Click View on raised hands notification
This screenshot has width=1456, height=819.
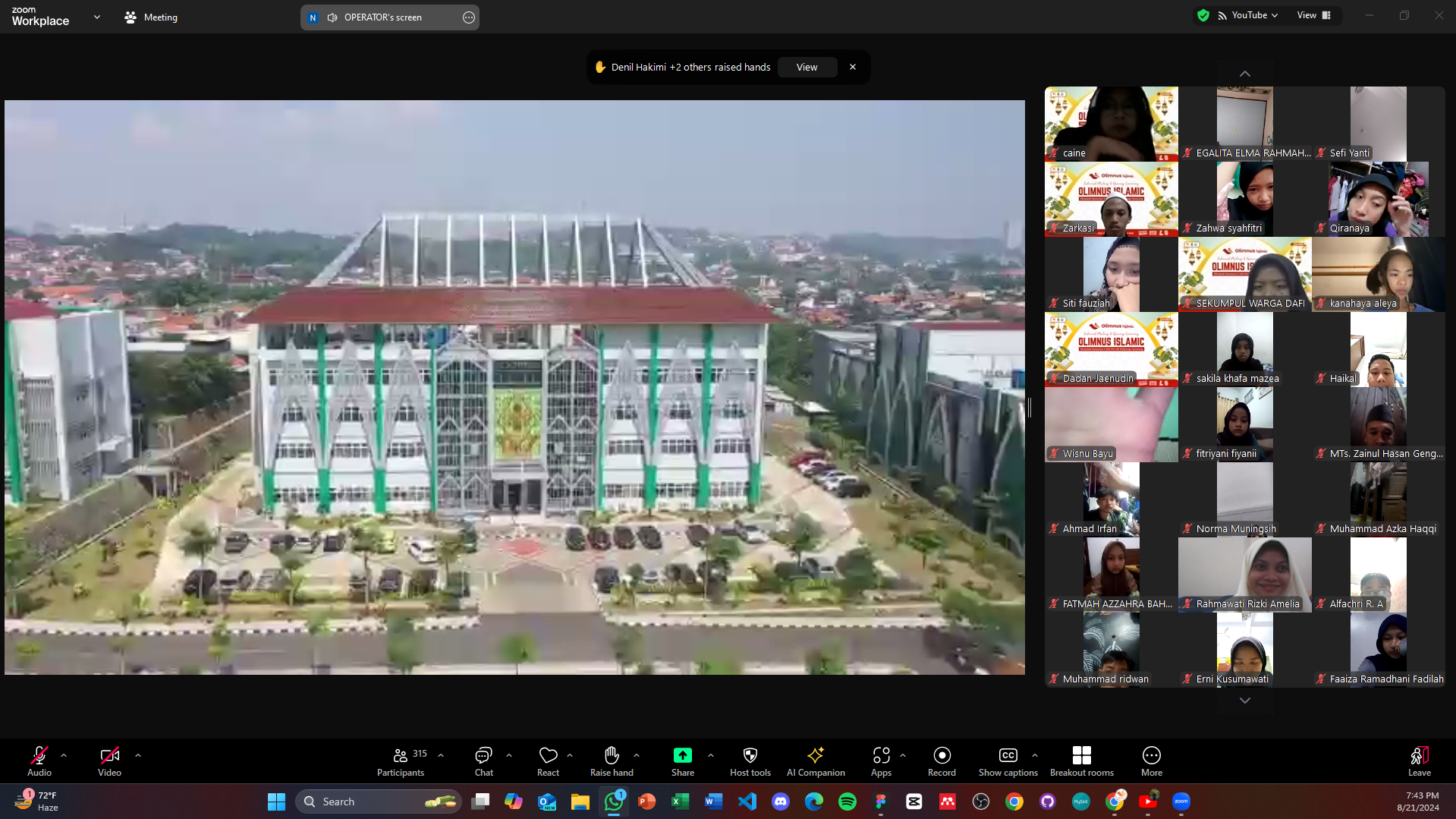(807, 67)
